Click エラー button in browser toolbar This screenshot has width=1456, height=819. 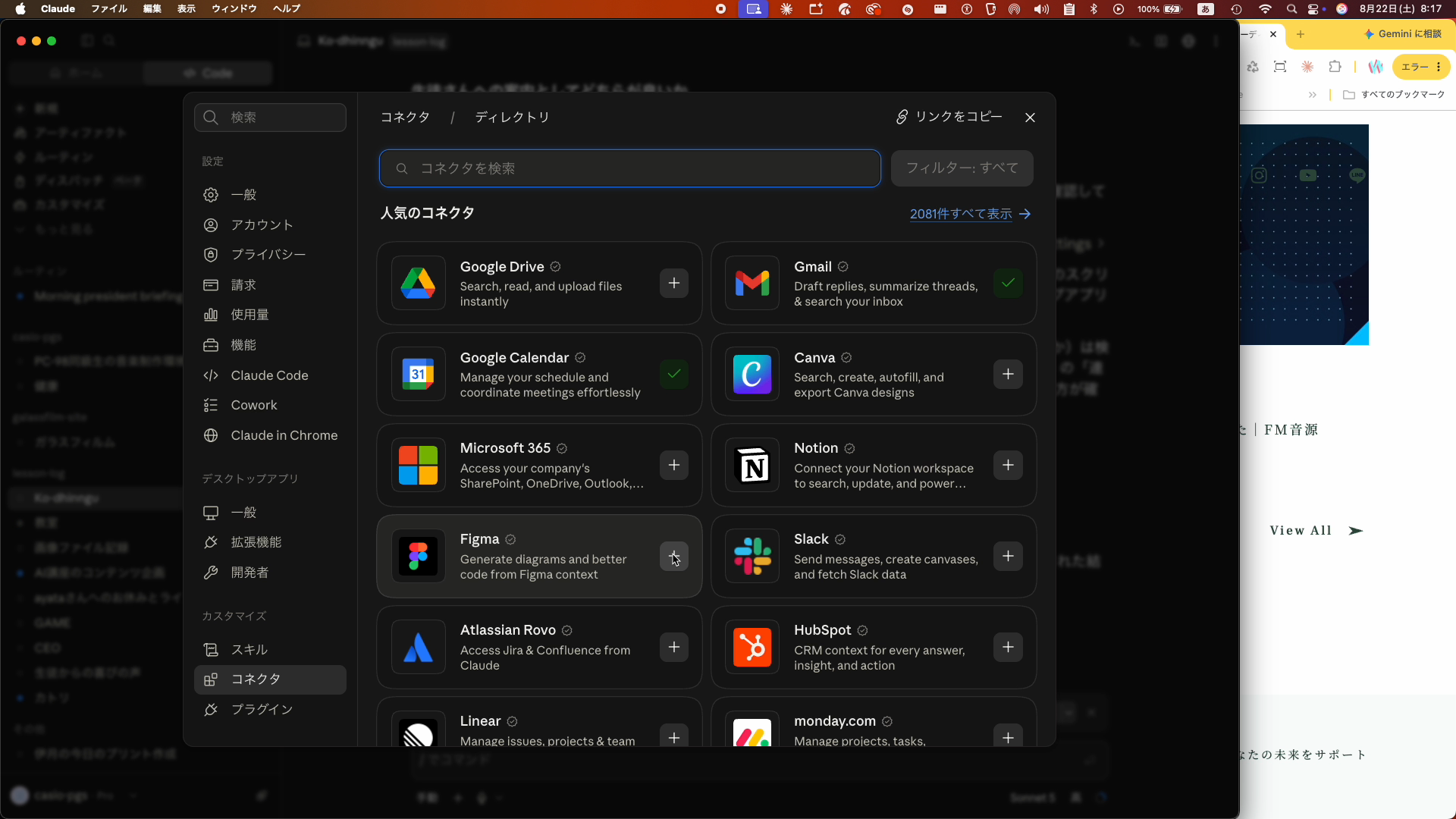pyautogui.click(x=1421, y=67)
